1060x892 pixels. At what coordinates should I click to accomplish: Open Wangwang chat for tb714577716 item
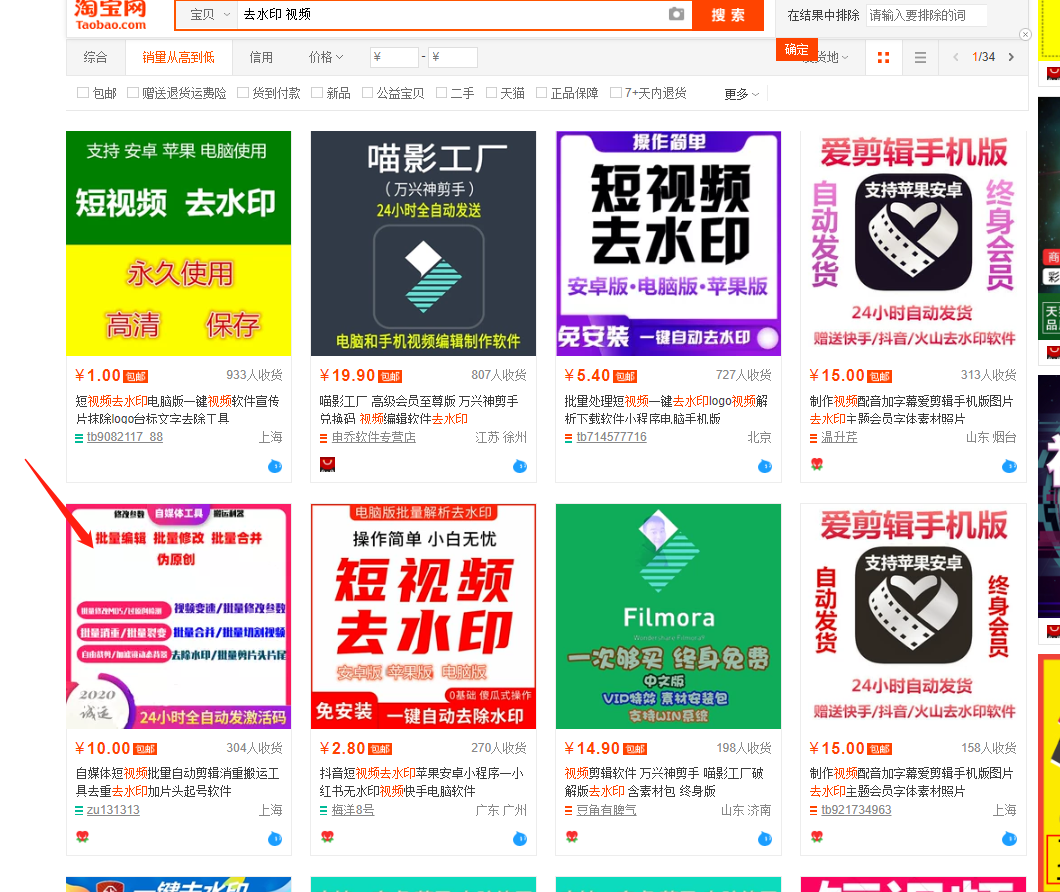pyautogui.click(x=765, y=466)
